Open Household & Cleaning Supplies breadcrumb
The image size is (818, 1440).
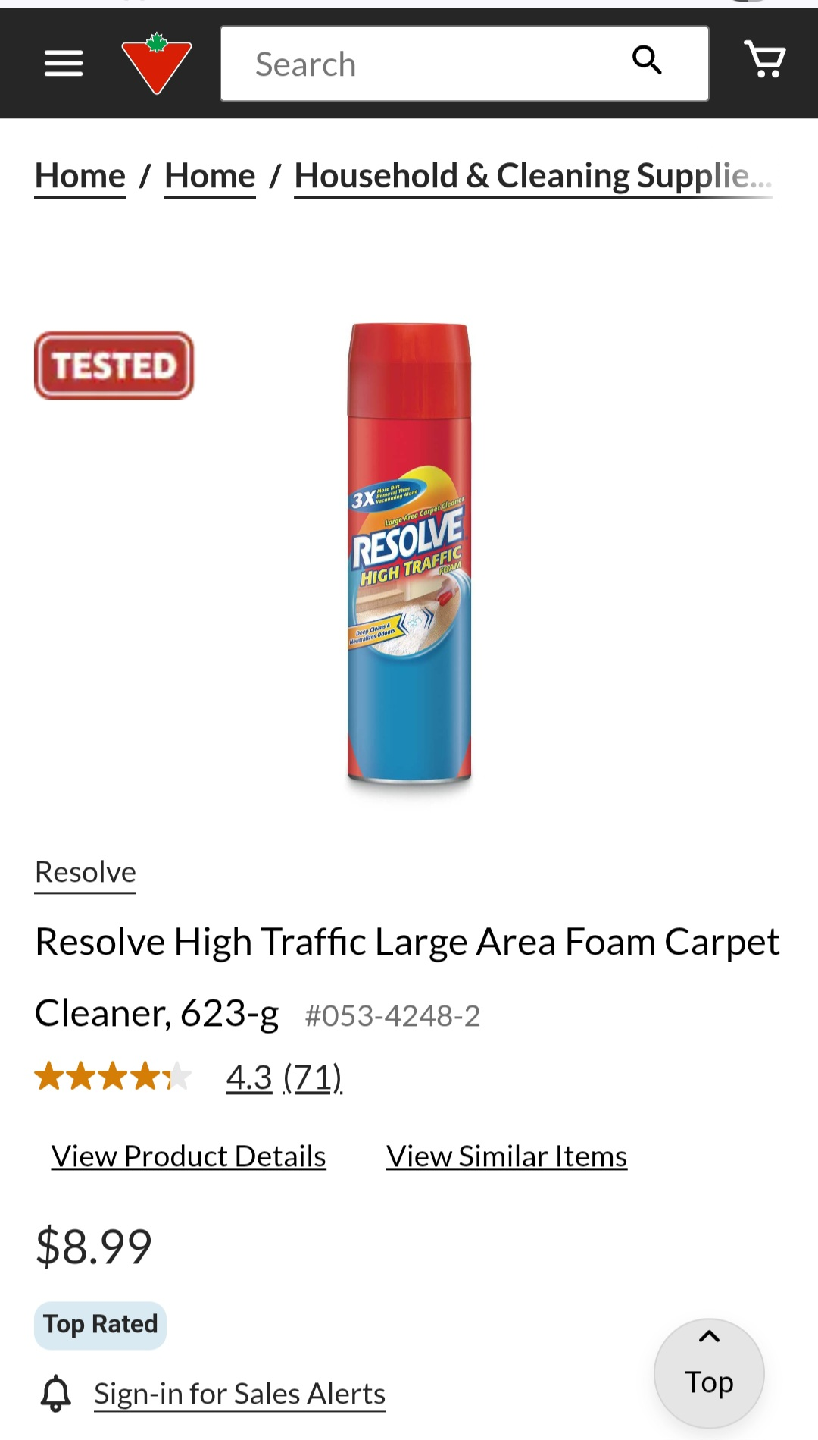(x=533, y=176)
